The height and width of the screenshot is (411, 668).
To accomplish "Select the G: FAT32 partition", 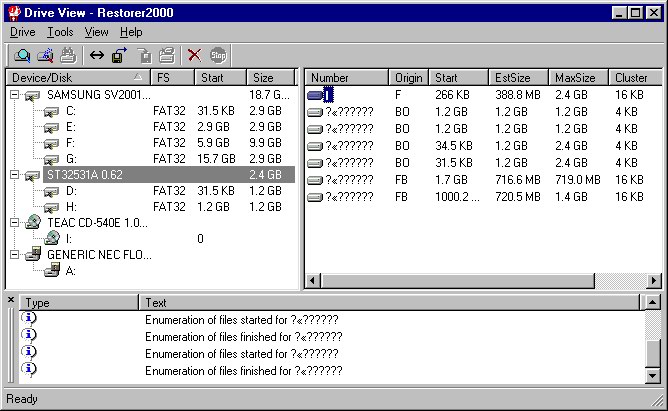I will (71, 158).
